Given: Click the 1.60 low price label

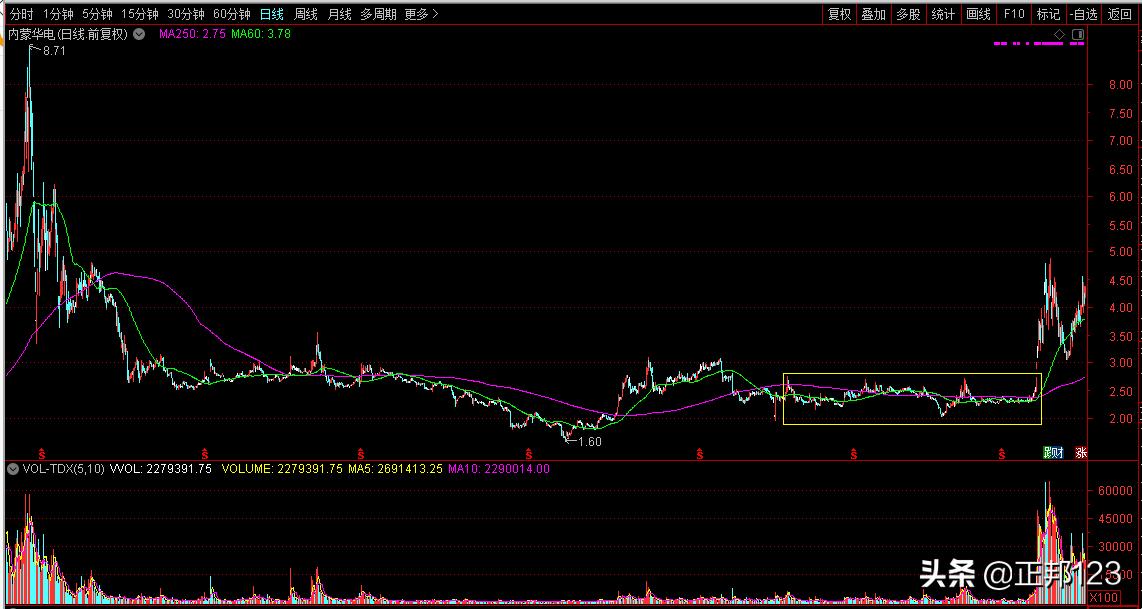Looking at the screenshot, I should (x=589, y=441).
